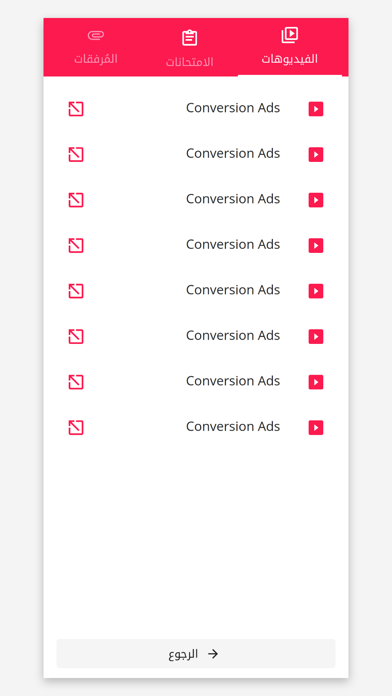Screen dimensions: 392x696
Task: Click external-open icon of seventh Conversion Ads row
Action: click(76, 382)
